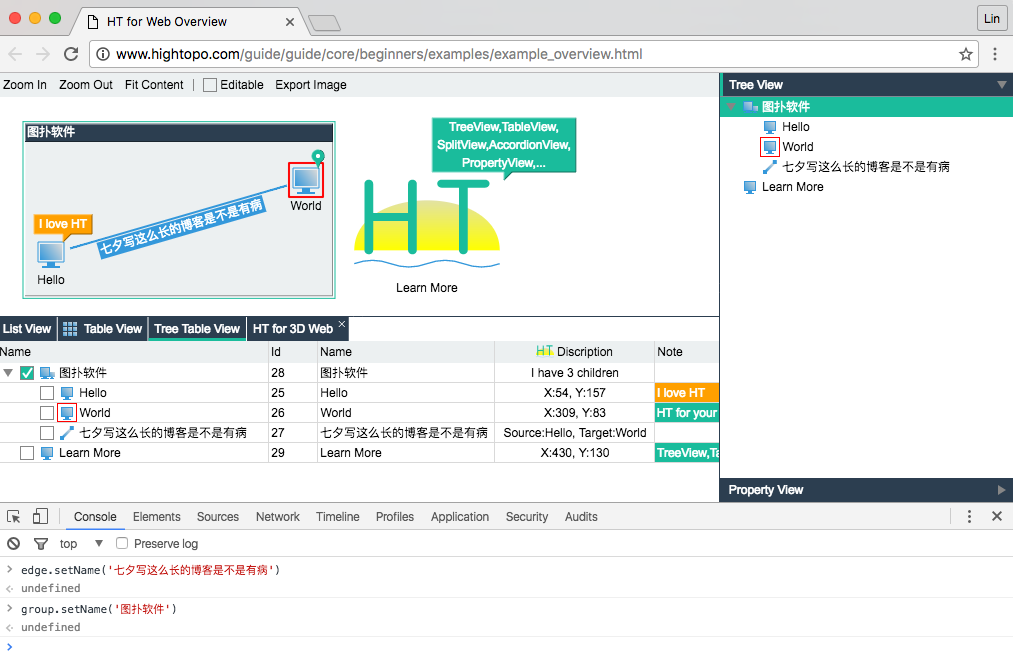The height and width of the screenshot is (658, 1013).
Task: Click the Zoom In button
Action: [x=25, y=85]
